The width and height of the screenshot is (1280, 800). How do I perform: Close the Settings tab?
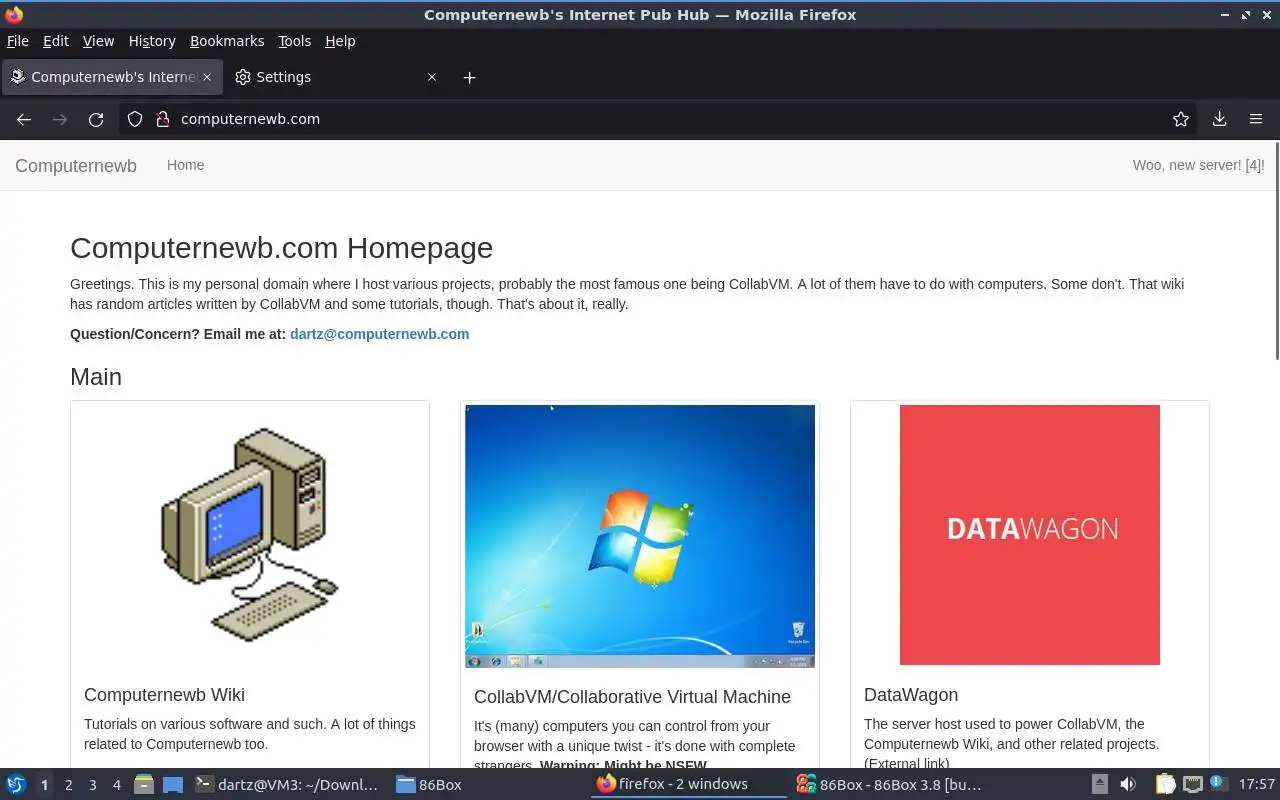pos(432,77)
